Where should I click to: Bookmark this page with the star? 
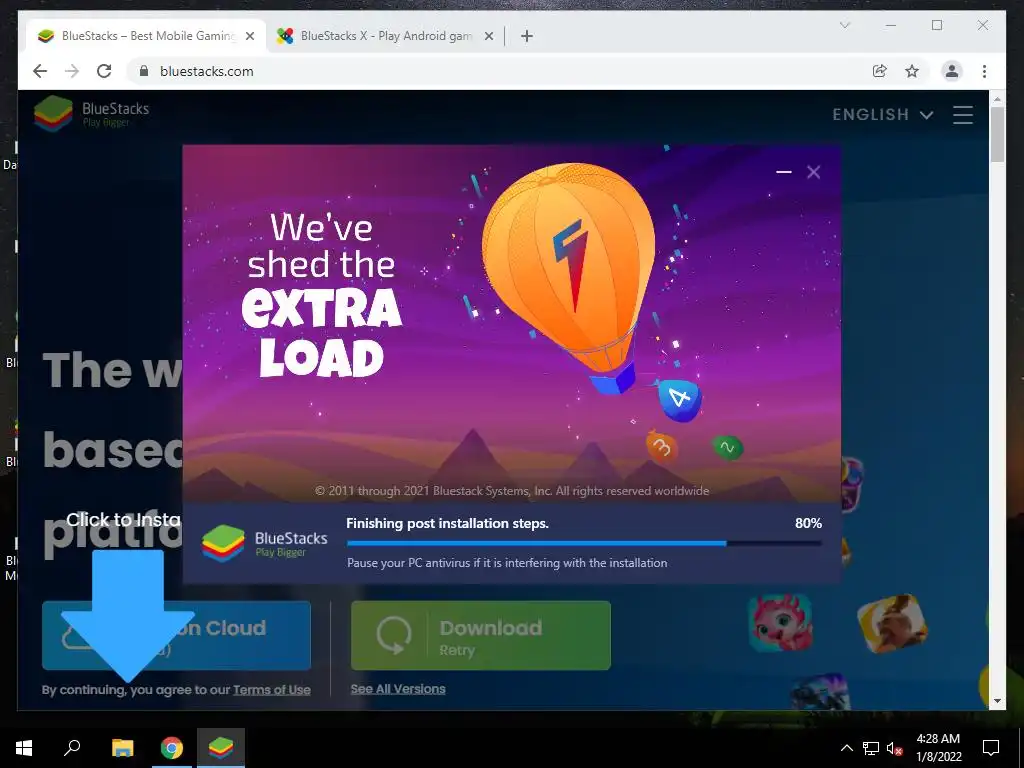912,71
